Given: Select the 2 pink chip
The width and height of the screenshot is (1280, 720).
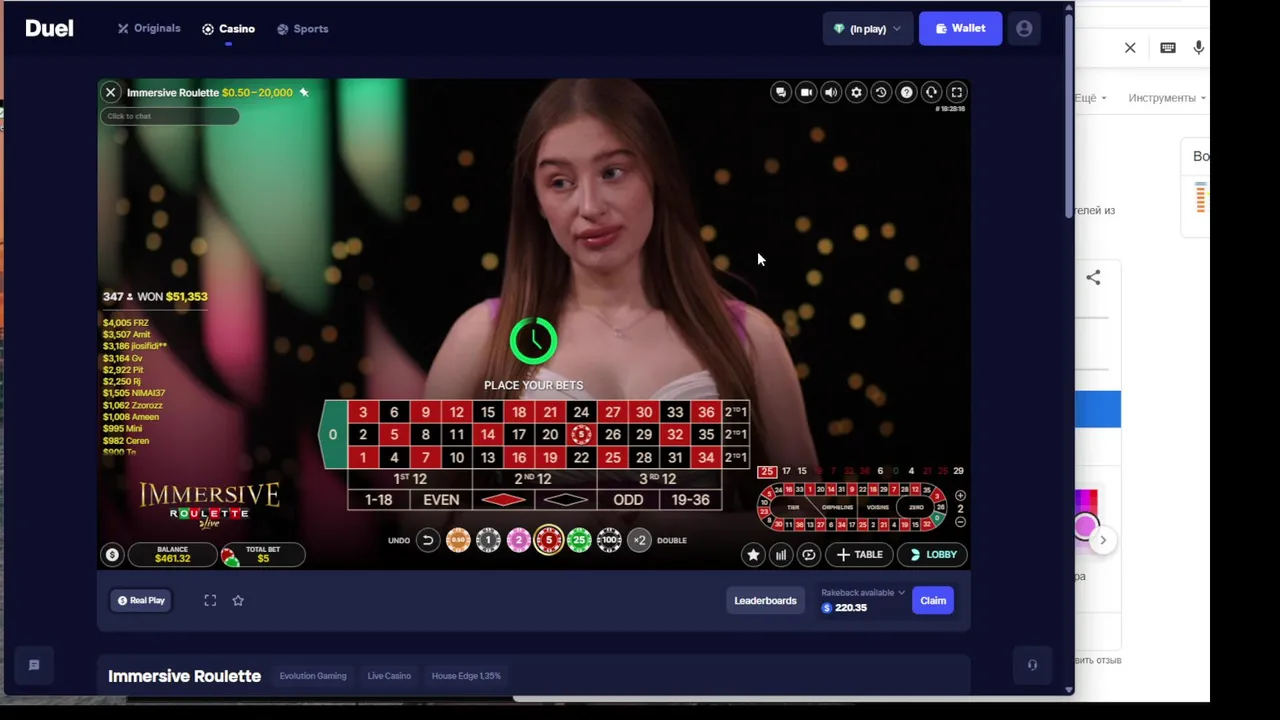Looking at the screenshot, I should tap(518, 540).
